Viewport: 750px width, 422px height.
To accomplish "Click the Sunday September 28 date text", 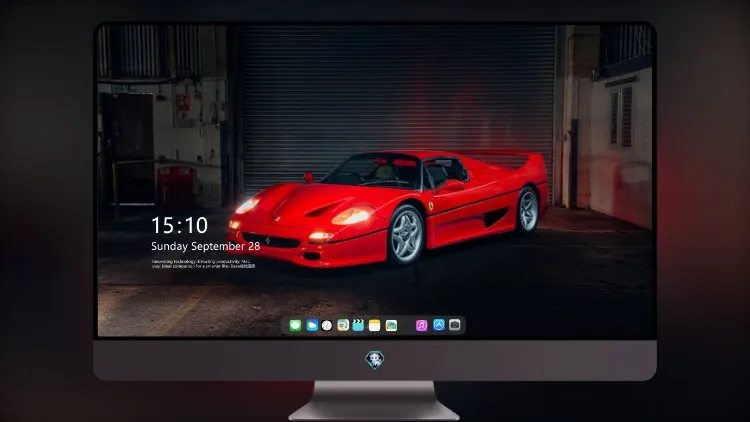I will (206, 246).
